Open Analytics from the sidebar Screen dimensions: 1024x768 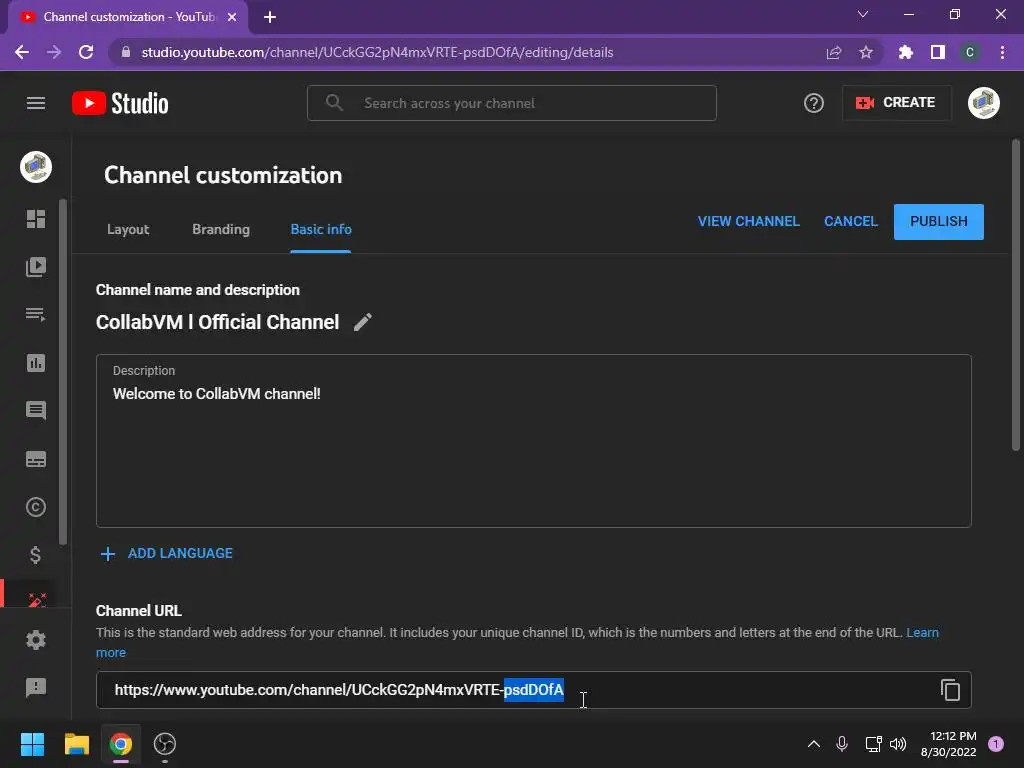pyautogui.click(x=36, y=362)
